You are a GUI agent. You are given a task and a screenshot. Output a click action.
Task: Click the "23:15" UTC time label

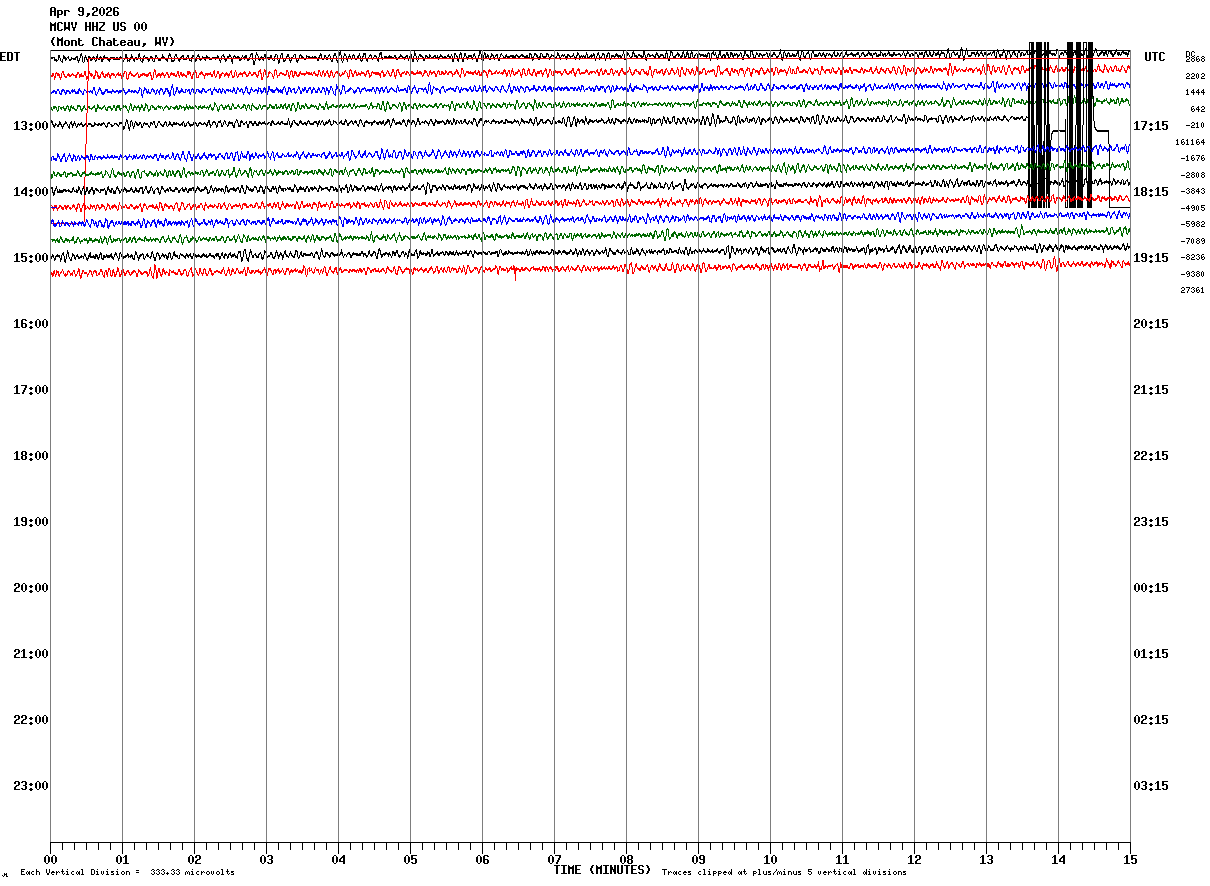[x=1151, y=522]
